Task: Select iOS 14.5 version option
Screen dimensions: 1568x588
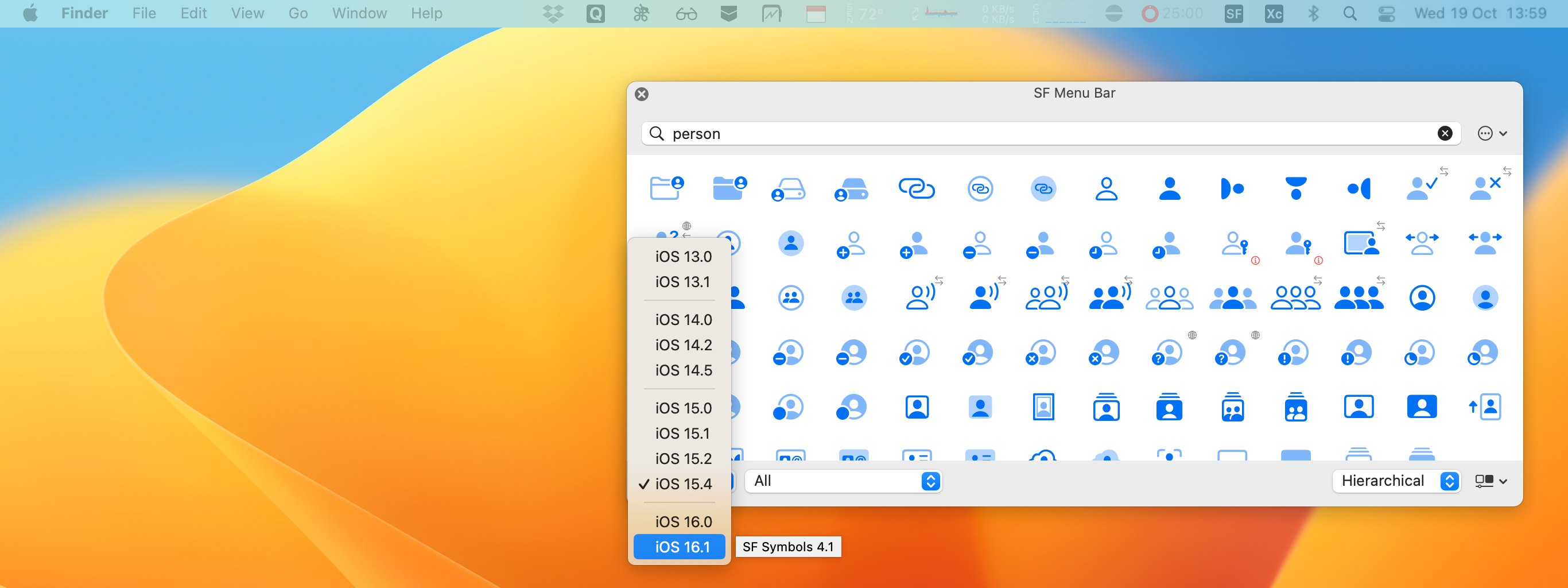Action: (x=682, y=370)
